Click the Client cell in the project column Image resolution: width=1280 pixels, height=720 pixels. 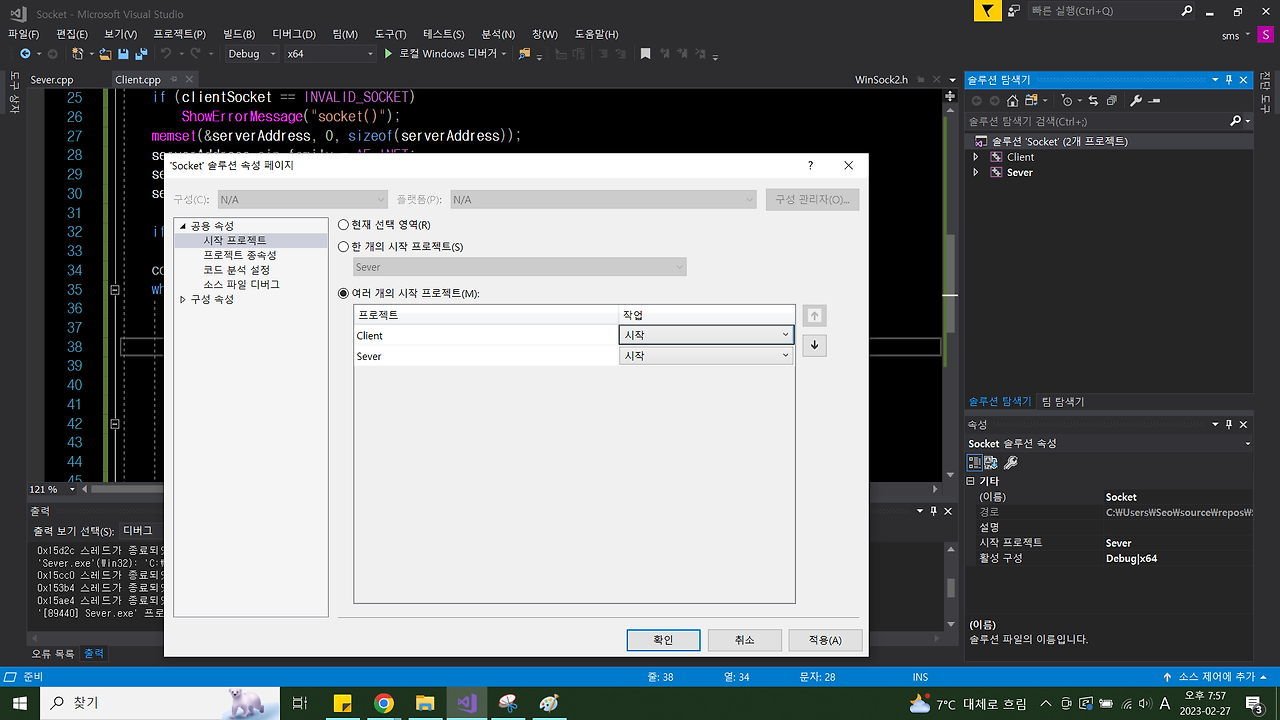(x=486, y=336)
